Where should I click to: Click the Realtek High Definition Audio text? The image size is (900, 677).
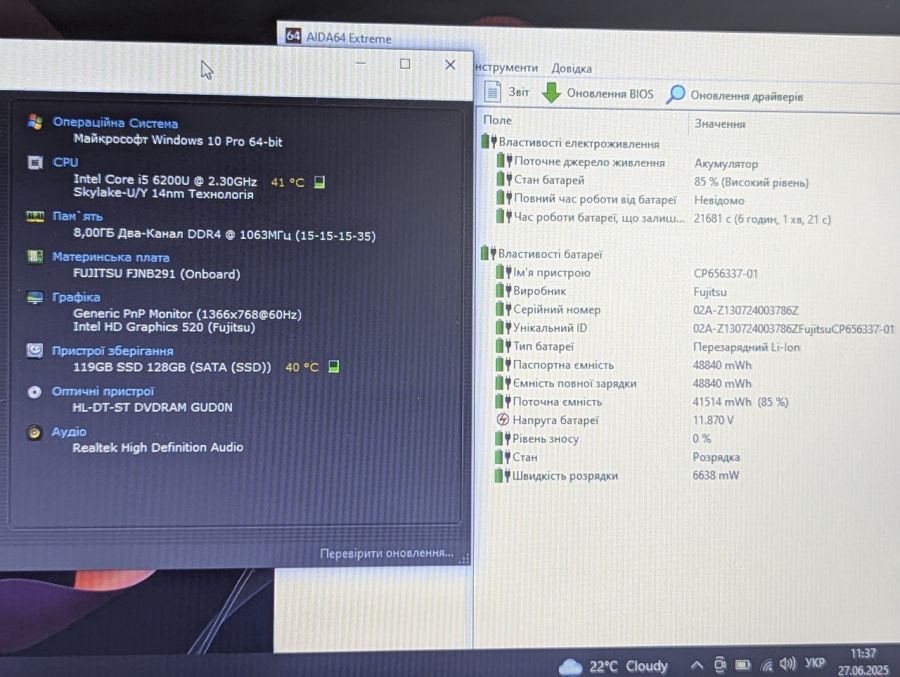[x=157, y=447]
